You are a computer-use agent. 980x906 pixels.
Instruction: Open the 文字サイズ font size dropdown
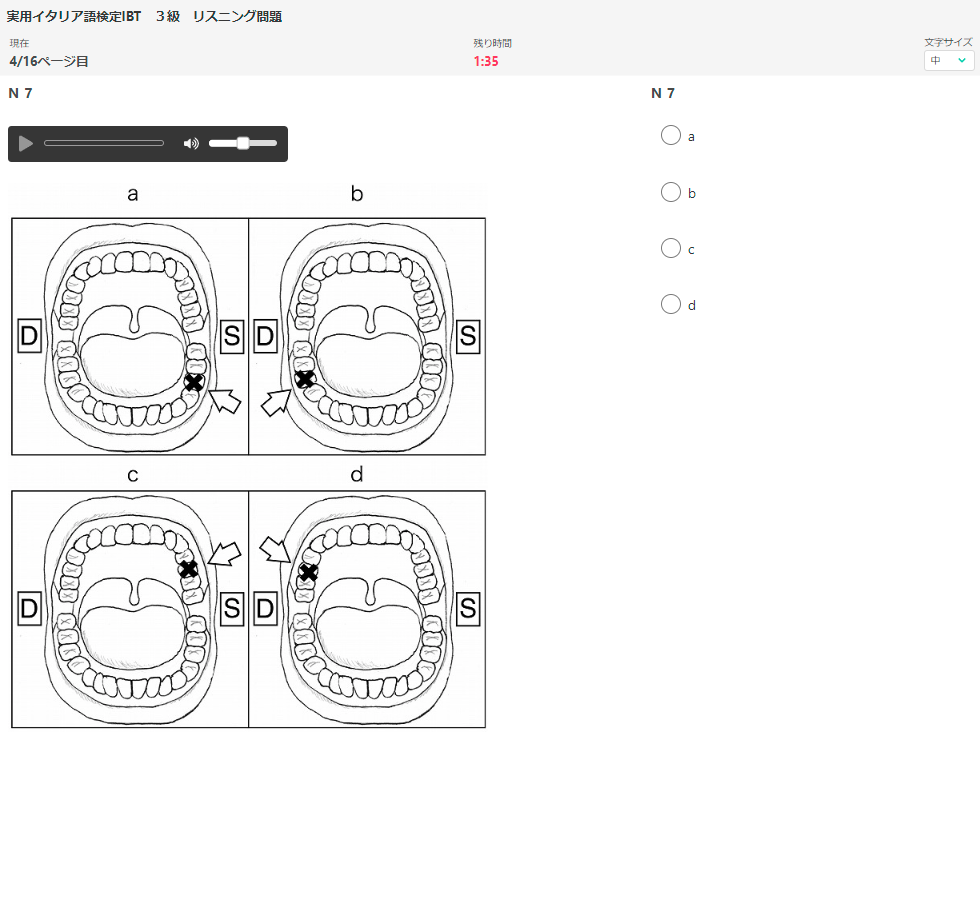(x=949, y=61)
